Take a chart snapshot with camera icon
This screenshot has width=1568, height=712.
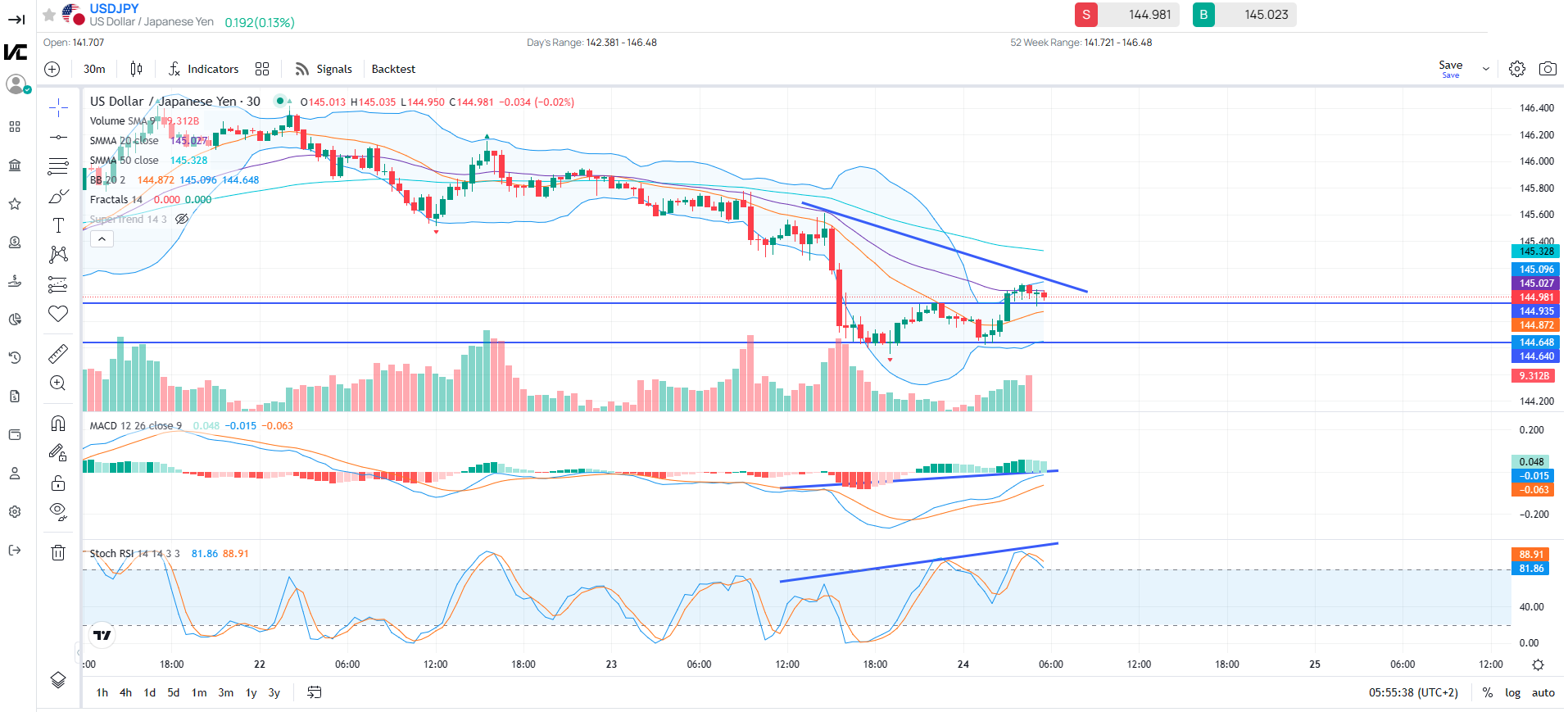[x=1548, y=69]
